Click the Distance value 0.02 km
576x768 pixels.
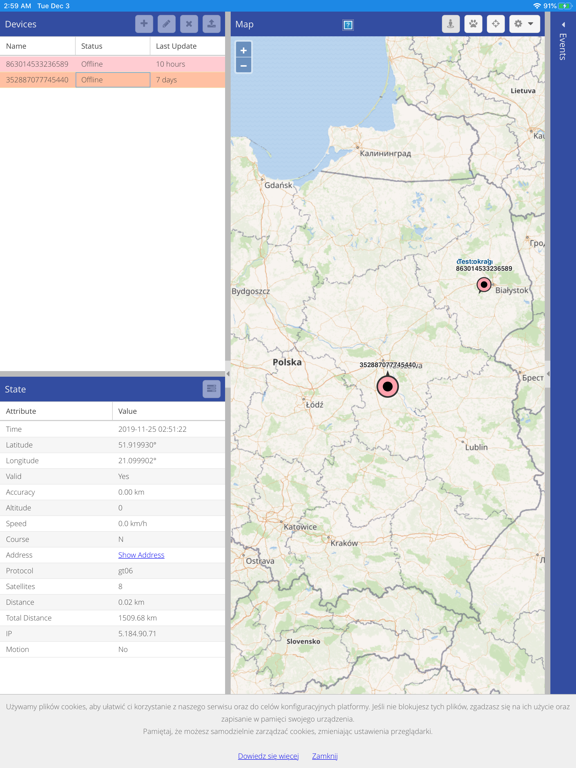131,602
